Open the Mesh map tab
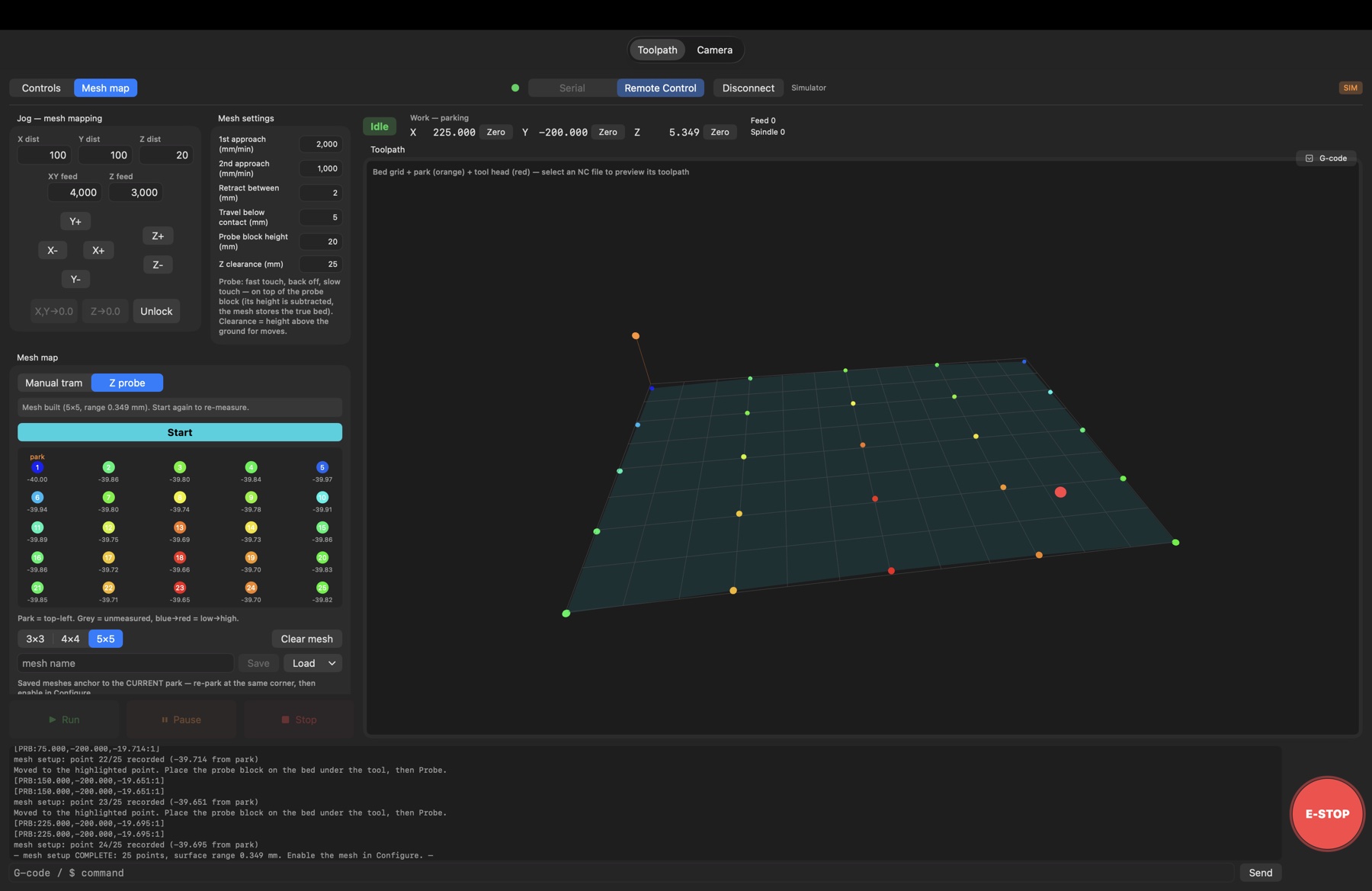This screenshot has height=891, width=1372. click(105, 88)
